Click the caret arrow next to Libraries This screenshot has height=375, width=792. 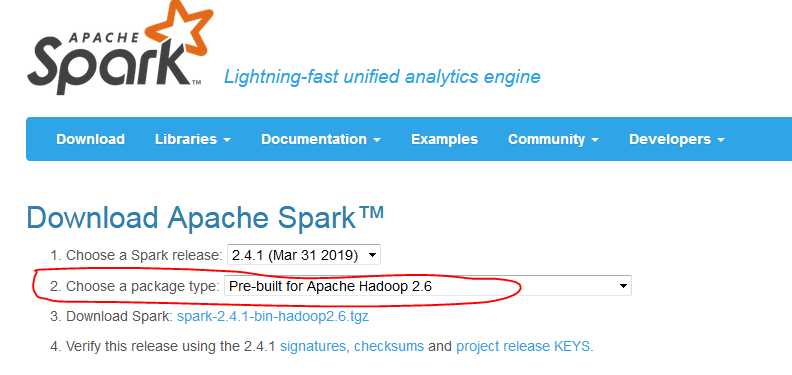pyautogui.click(x=227, y=140)
